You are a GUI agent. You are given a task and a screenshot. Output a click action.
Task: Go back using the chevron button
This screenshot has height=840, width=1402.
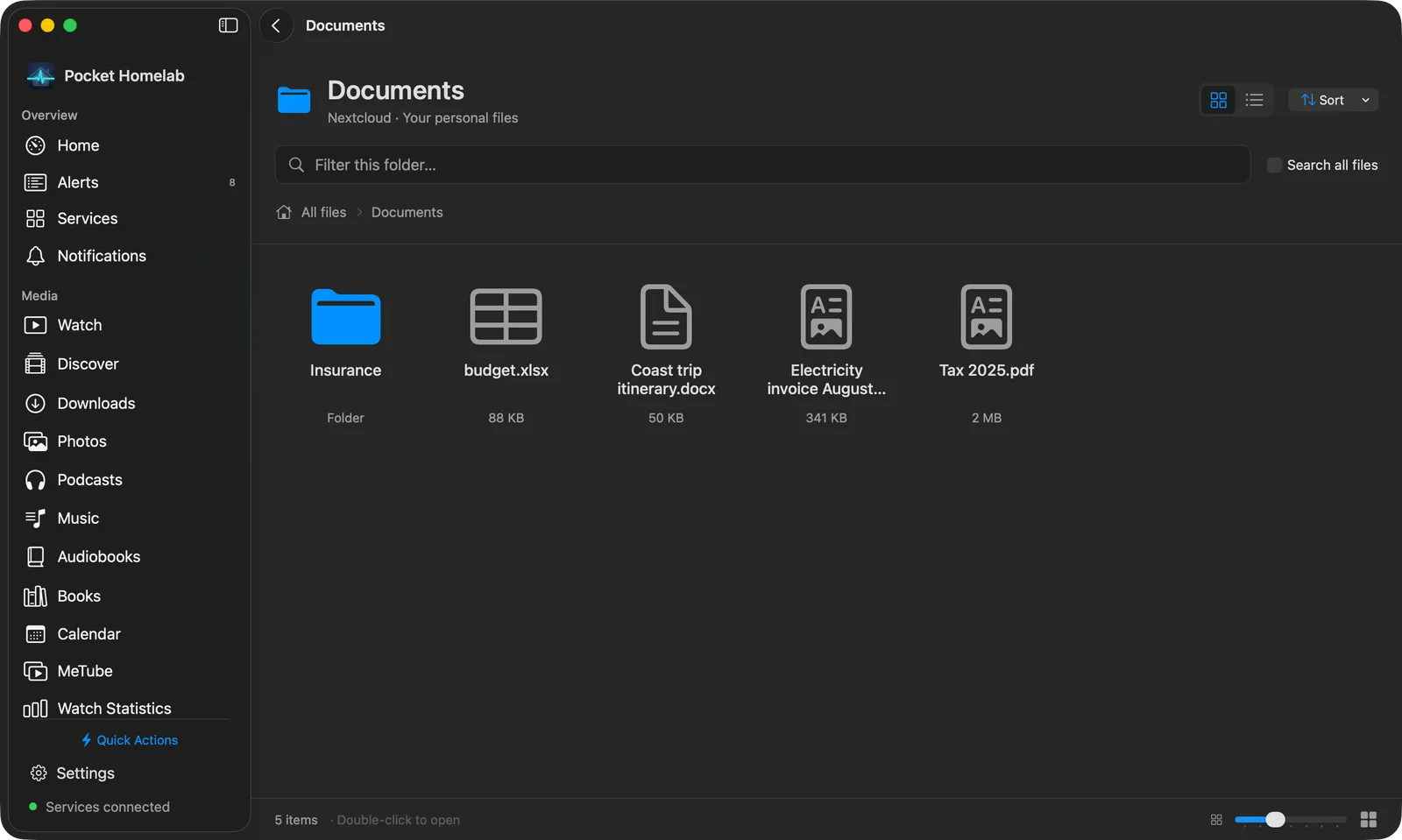[276, 25]
